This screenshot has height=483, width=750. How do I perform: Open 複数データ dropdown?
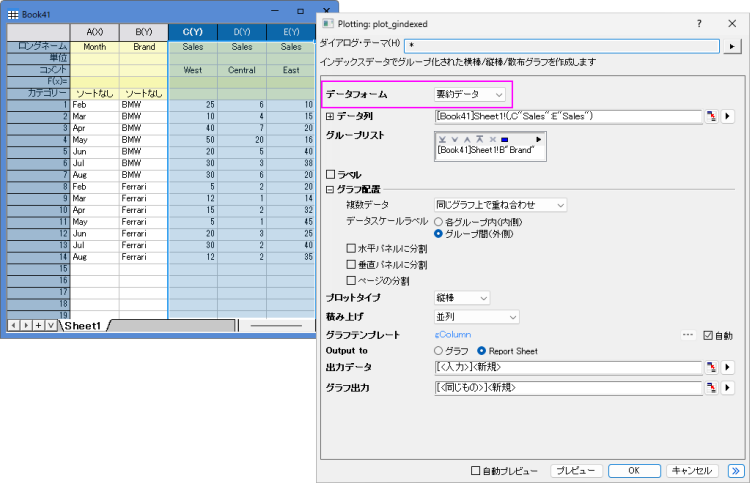(x=500, y=205)
